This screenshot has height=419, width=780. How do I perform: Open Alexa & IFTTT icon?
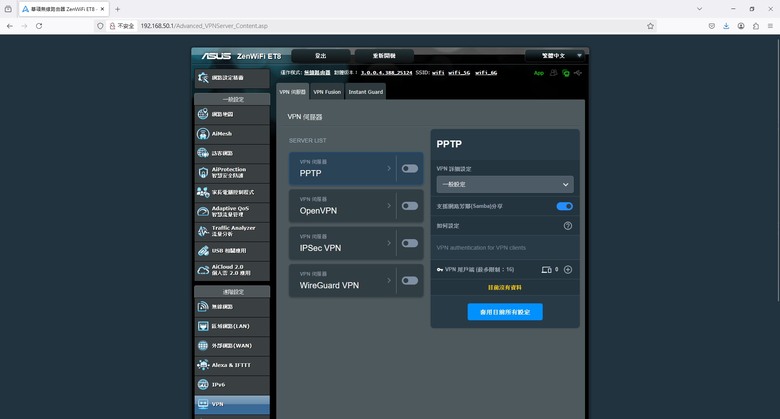(x=203, y=365)
